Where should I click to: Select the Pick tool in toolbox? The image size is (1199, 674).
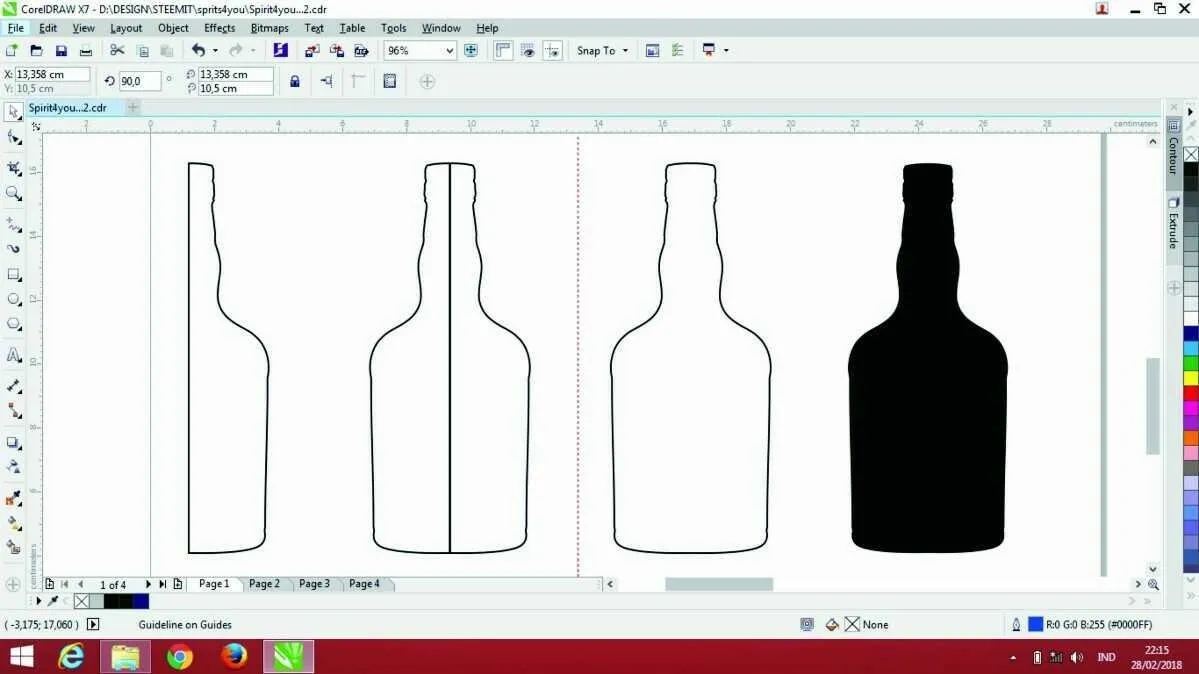click(14, 112)
